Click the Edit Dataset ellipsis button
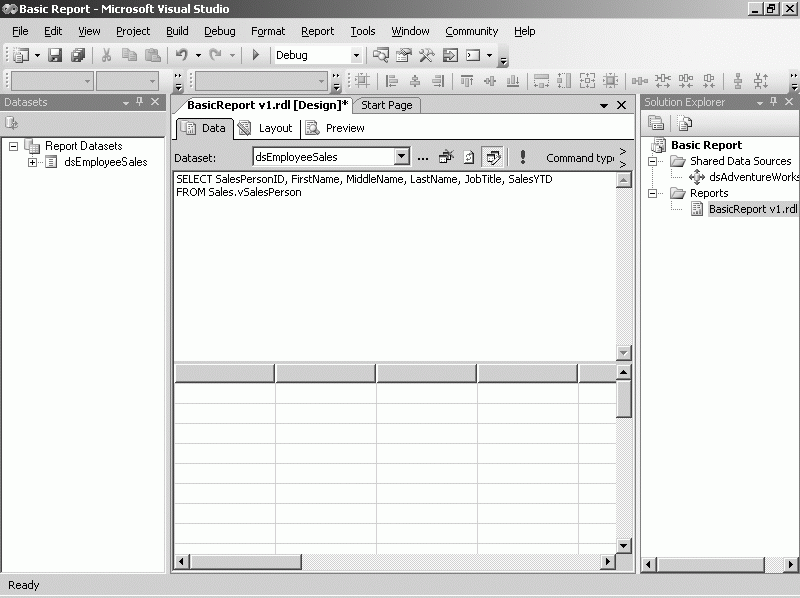This screenshot has height=598, width=800. click(422, 158)
